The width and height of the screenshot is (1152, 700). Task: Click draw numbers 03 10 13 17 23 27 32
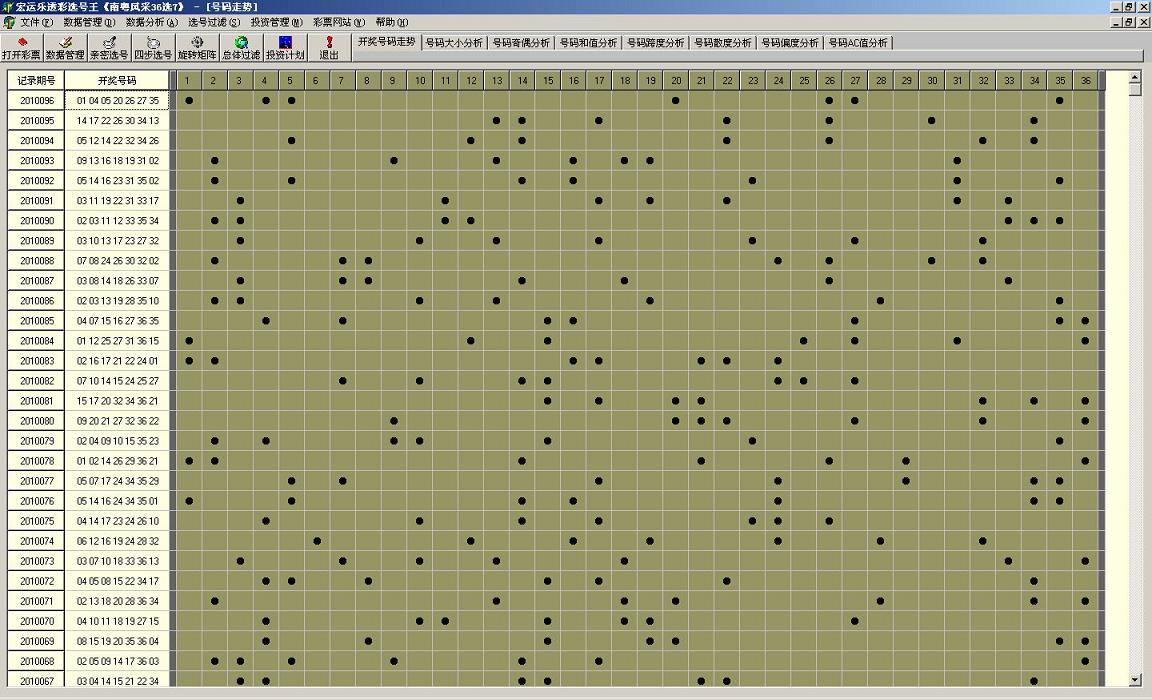117,241
